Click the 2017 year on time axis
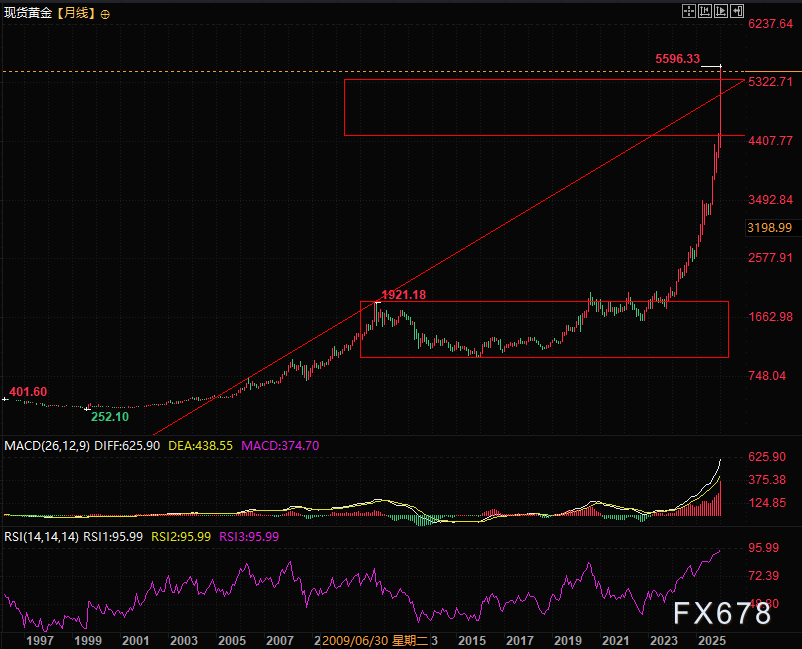This screenshot has height=649, width=802. click(520, 640)
